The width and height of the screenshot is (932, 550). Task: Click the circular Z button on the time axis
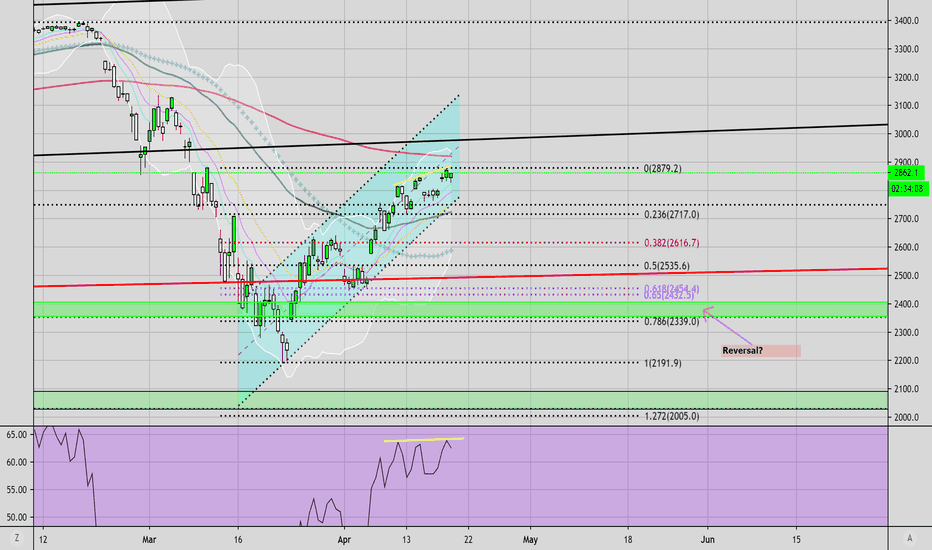coord(17,538)
